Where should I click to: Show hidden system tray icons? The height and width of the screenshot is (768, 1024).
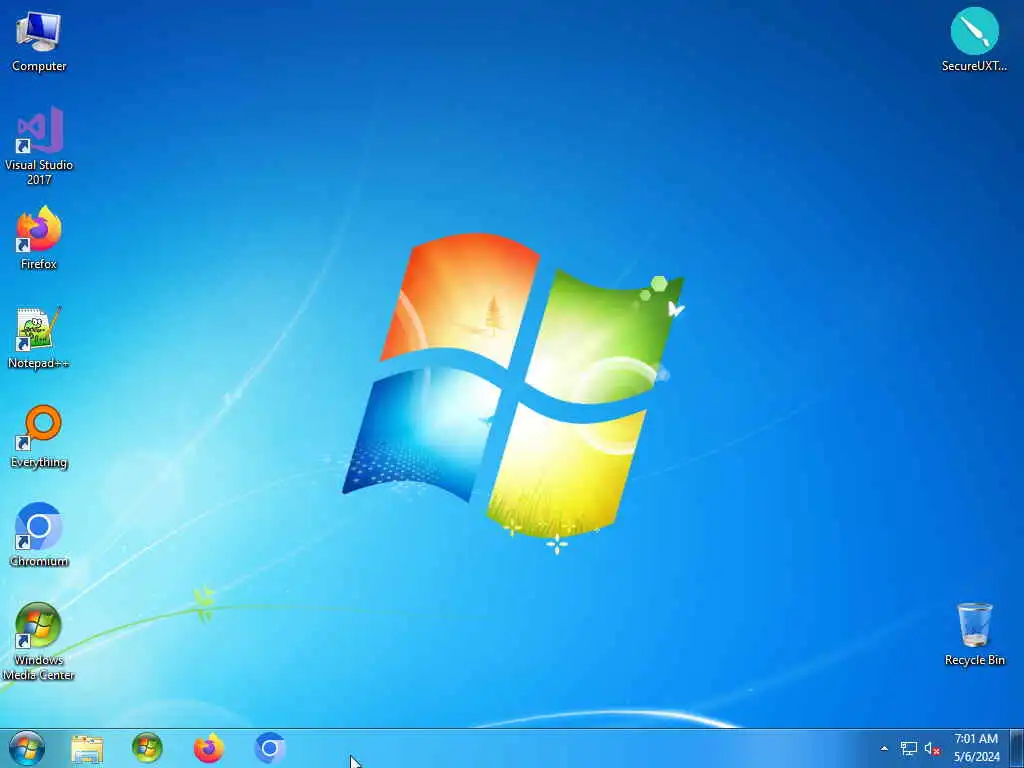point(884,748)
